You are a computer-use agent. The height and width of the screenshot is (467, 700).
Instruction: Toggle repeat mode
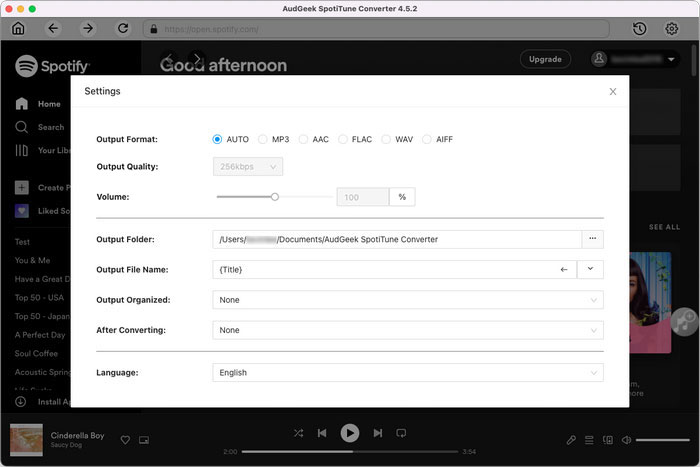401,433
